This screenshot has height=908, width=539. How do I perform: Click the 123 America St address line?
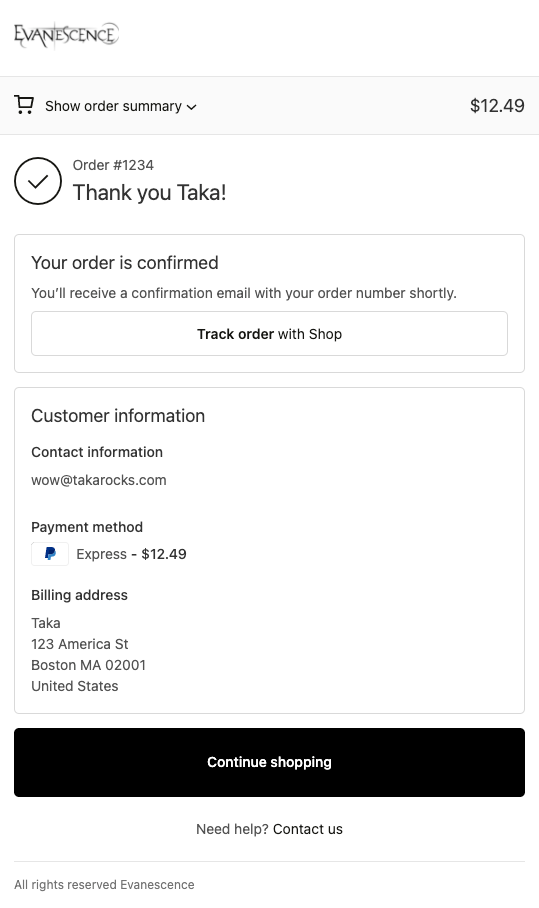(80, 644)
